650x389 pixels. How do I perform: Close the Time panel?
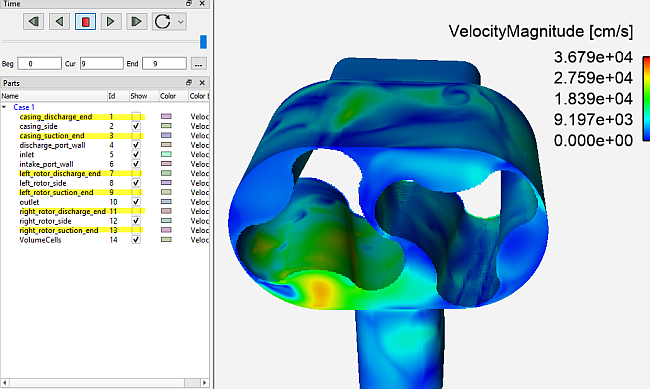202,3
